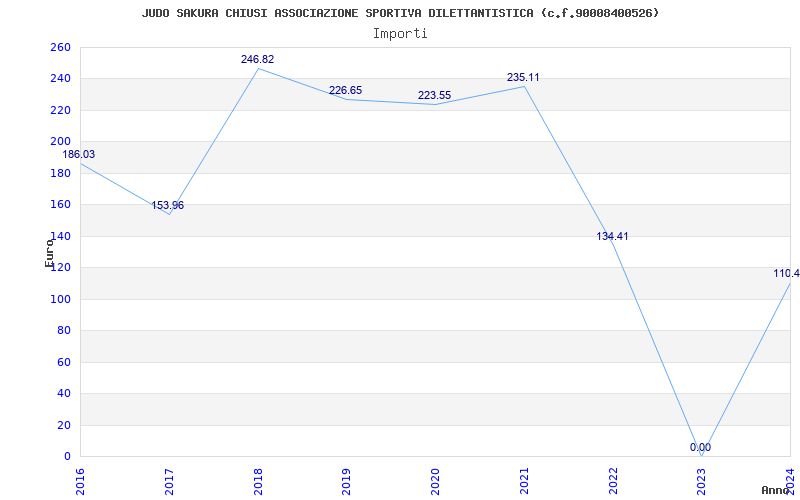Click the 0 y-axis tick label
This screenshot has height=500, width=800.
tap(67, 457)
